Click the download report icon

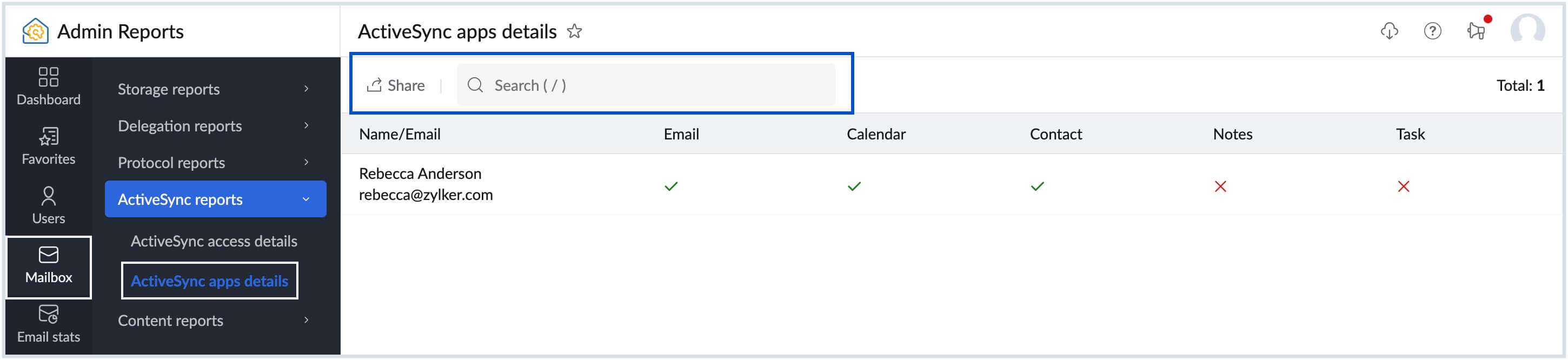pyautogui.click(x=1388, y=31)
